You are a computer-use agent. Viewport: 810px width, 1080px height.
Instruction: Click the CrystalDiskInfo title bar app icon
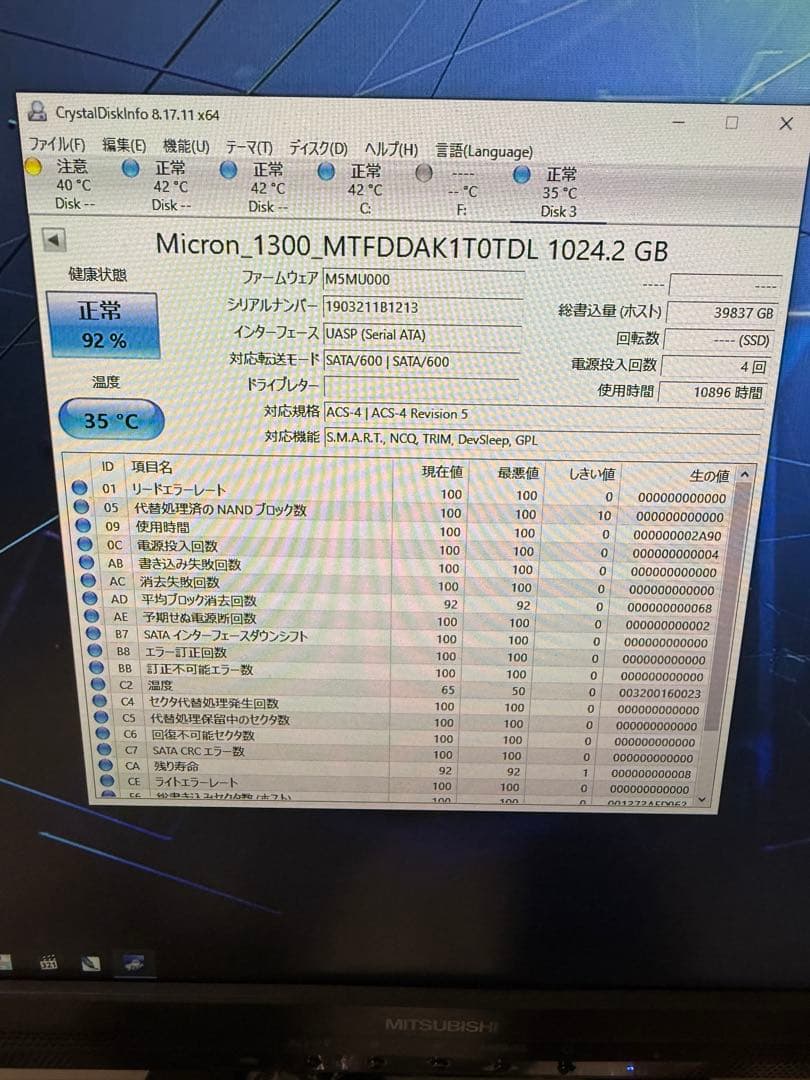tap(38, 111)
